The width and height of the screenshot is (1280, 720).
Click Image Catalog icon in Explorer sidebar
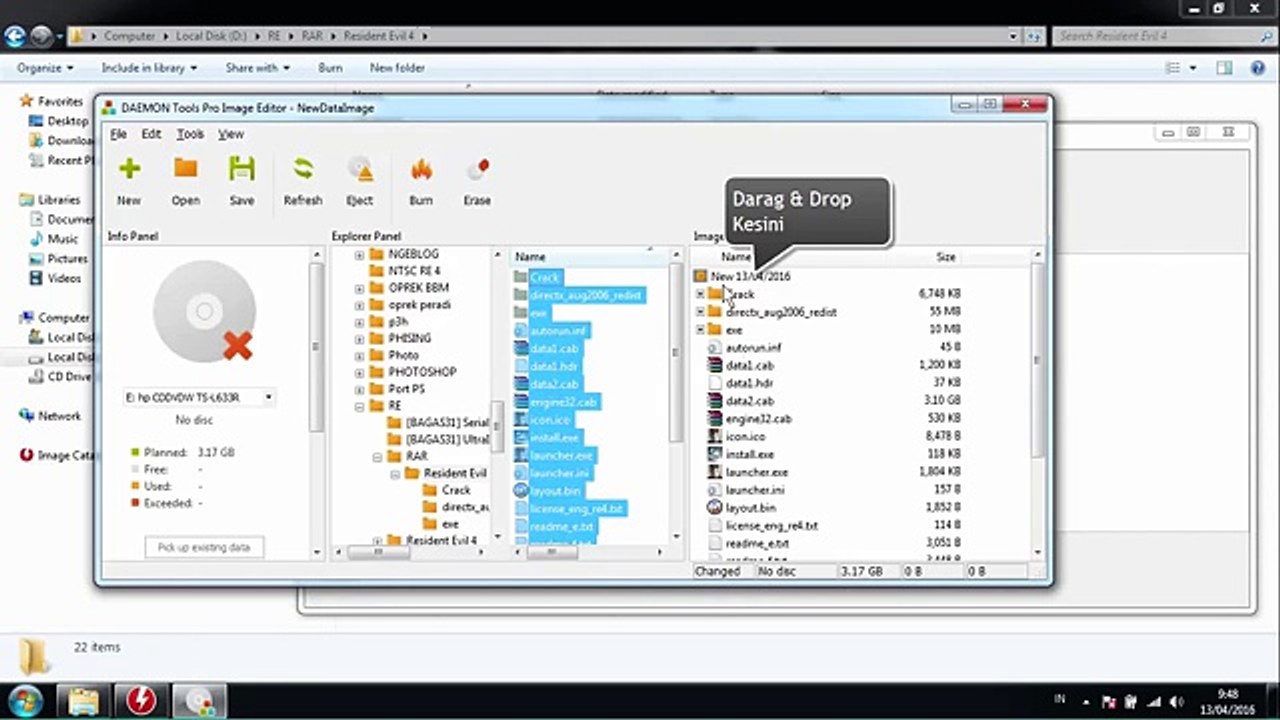(x=27, y=456)
